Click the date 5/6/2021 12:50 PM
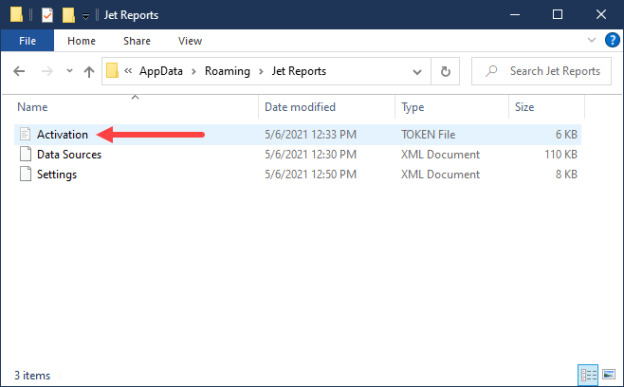Screen dimensions: 624x387 tap(310, 174)
